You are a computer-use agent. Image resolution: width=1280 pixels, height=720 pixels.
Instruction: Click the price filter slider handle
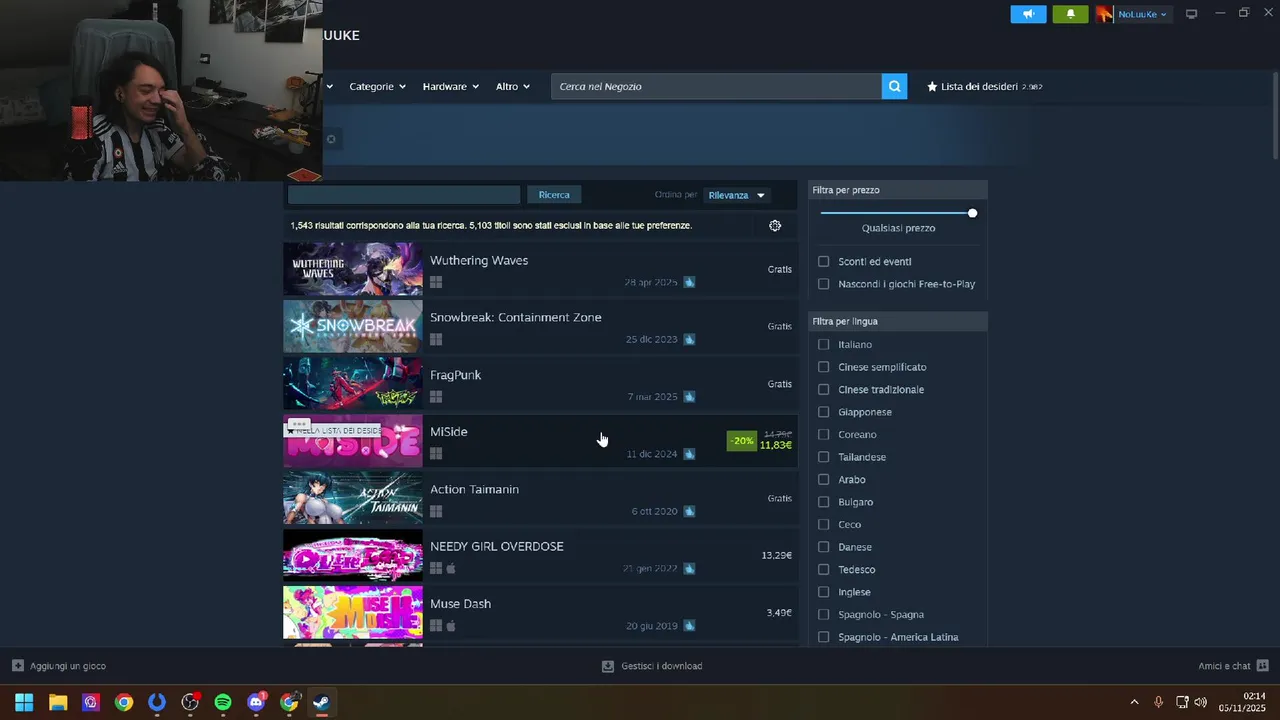coord(972,213)
